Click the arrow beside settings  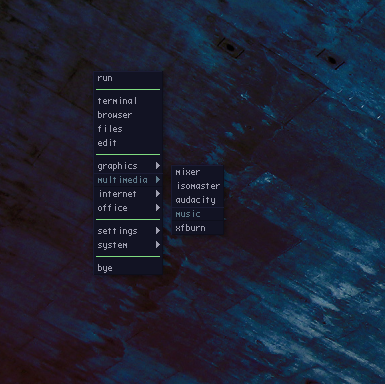[x=158, y=231]
